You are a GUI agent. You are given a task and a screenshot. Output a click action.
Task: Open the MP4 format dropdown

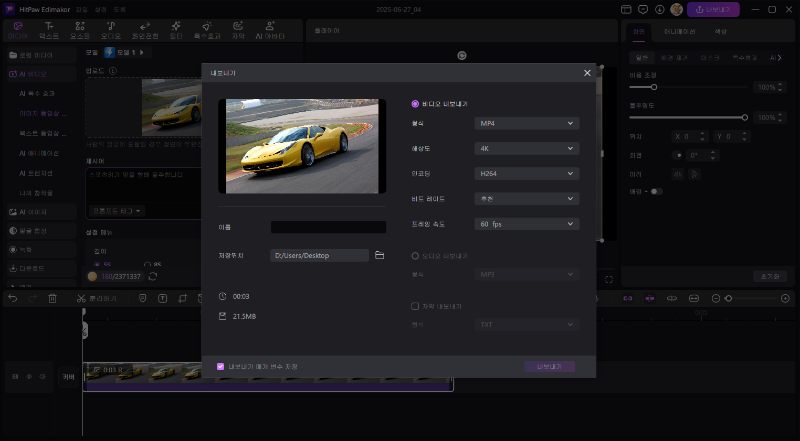tap(526, 123)
